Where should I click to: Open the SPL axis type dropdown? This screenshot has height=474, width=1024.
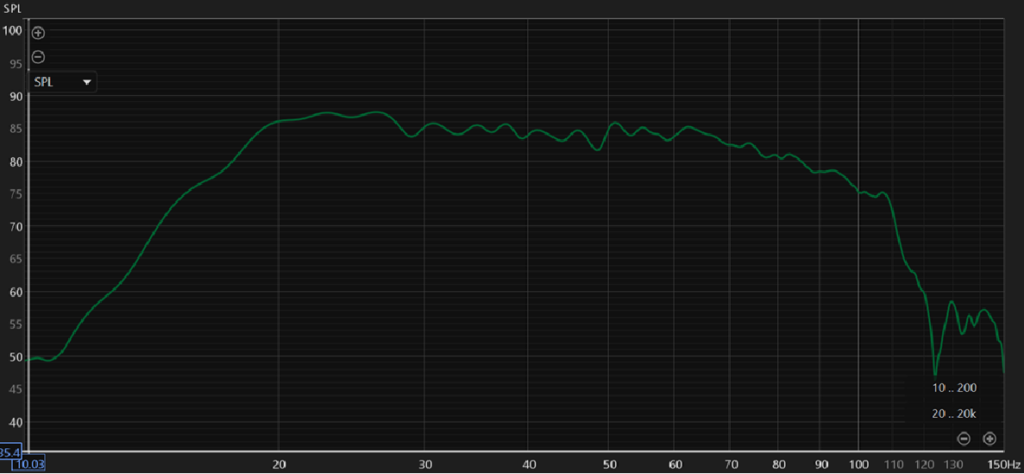tap(62, 82)
